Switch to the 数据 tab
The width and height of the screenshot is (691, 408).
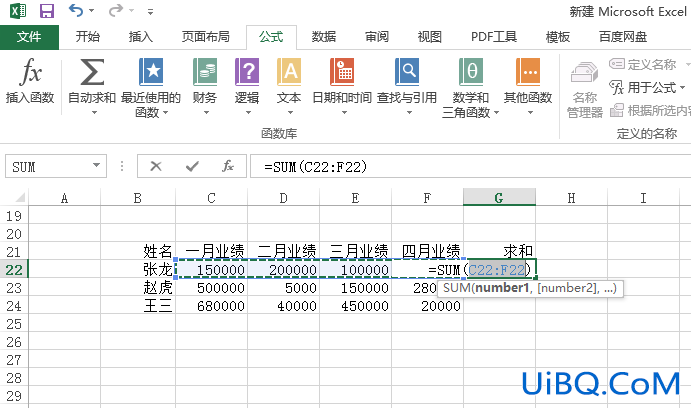324,37
